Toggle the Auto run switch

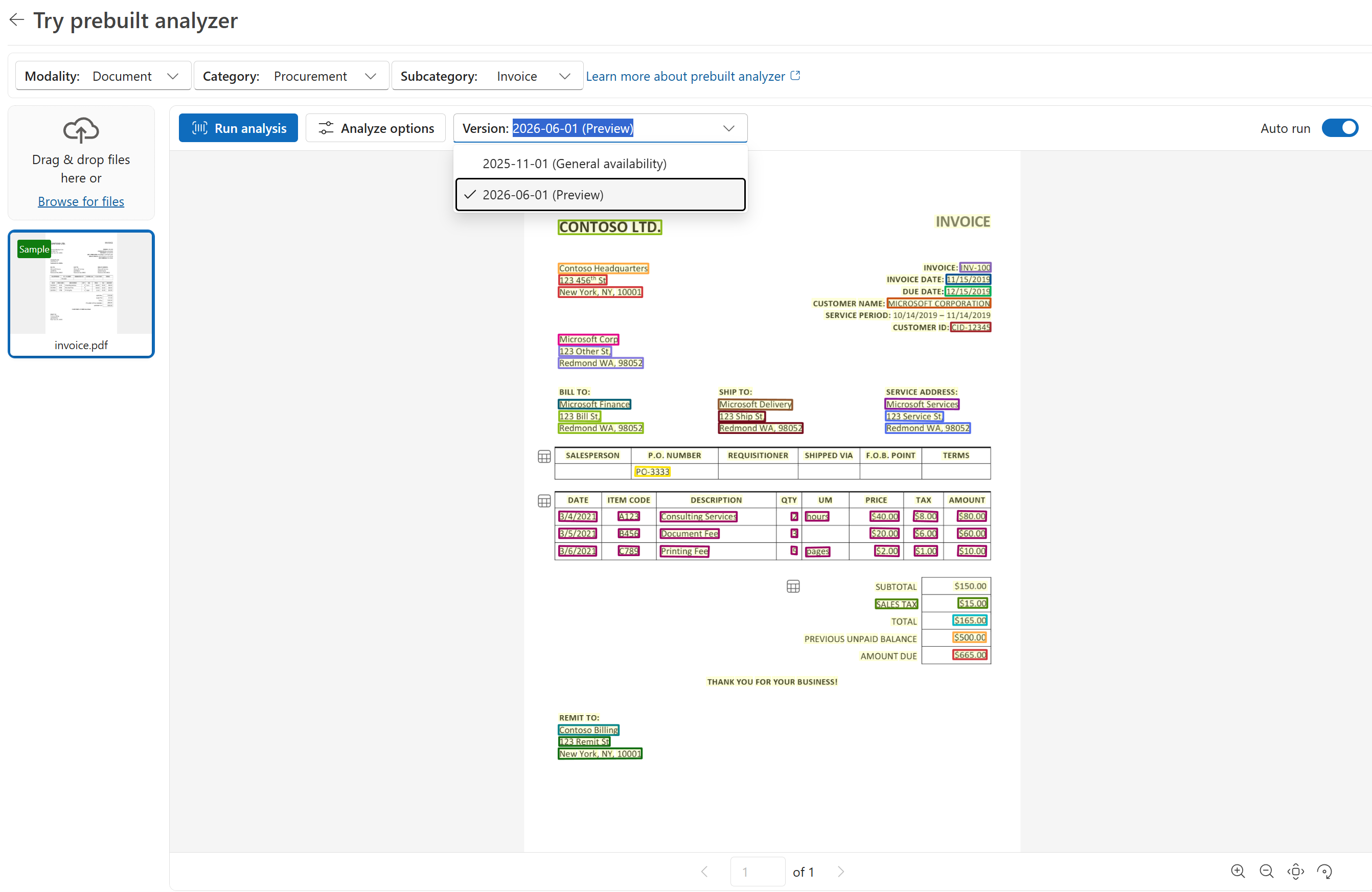[x=1340, y=128]
